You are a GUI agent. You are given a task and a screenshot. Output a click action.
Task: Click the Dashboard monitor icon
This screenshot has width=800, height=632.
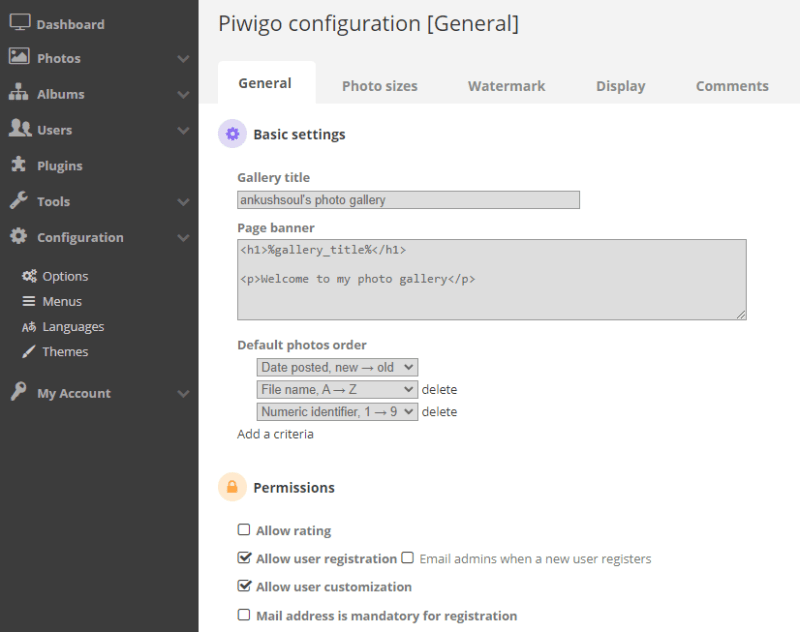click(x=19, y=23)
